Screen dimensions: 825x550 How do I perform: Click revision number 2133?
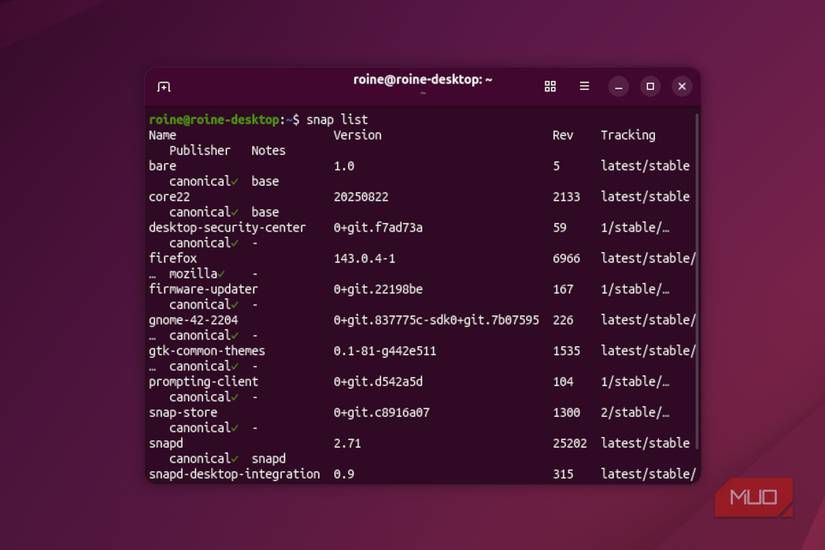(x=566, y=197)
